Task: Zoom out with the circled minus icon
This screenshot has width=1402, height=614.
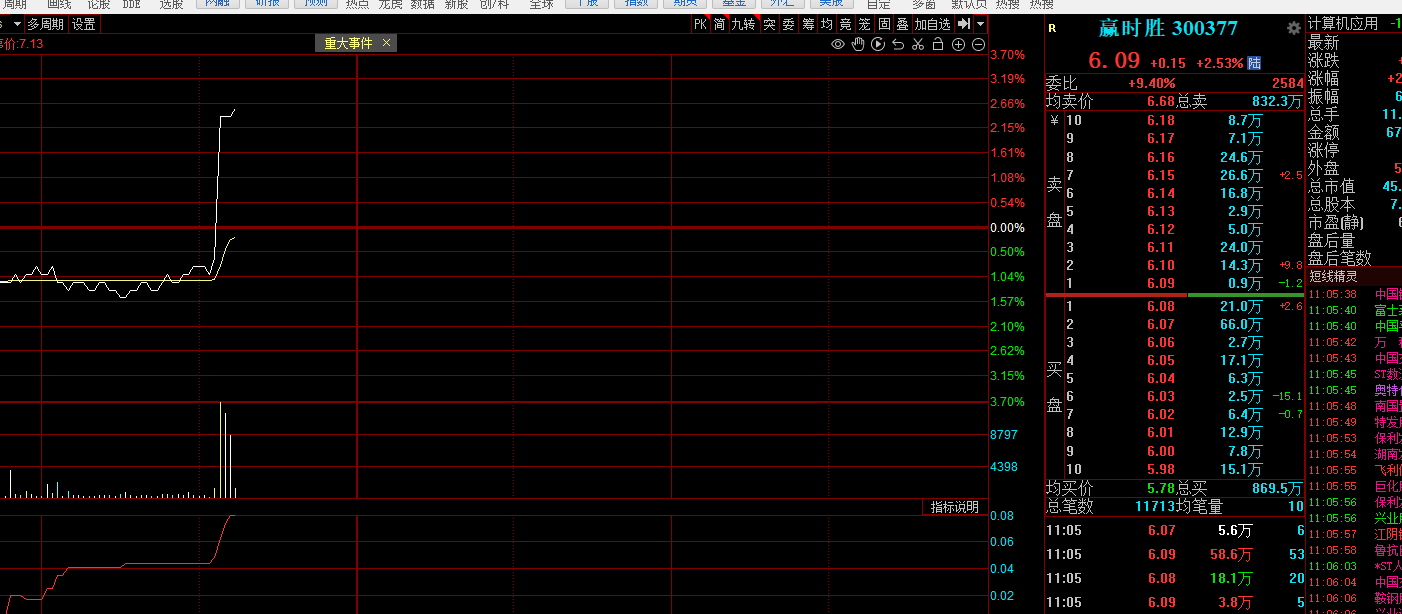Action: click(979, 44)
